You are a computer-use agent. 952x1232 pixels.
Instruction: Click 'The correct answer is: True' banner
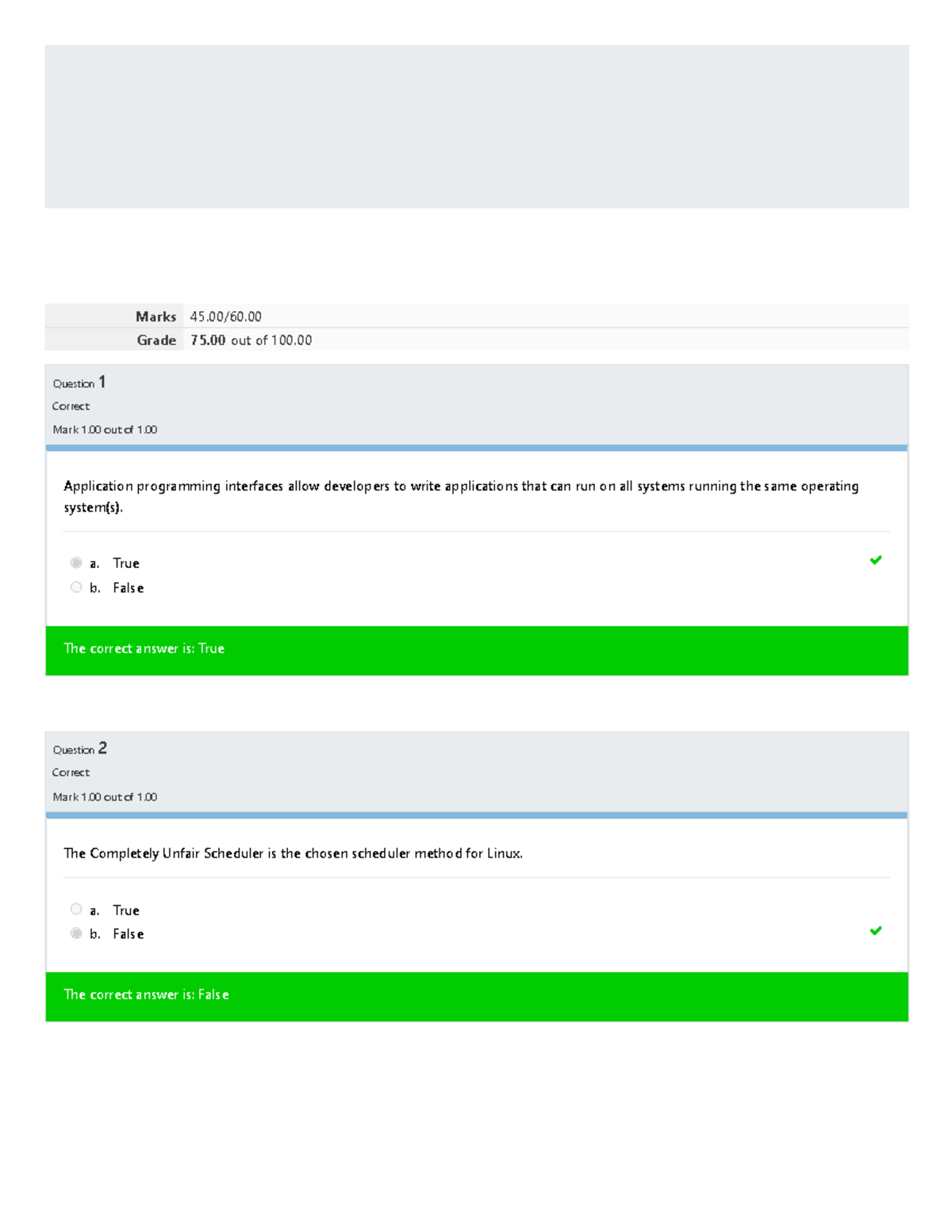pyautogui.click(x=477, y=651)
